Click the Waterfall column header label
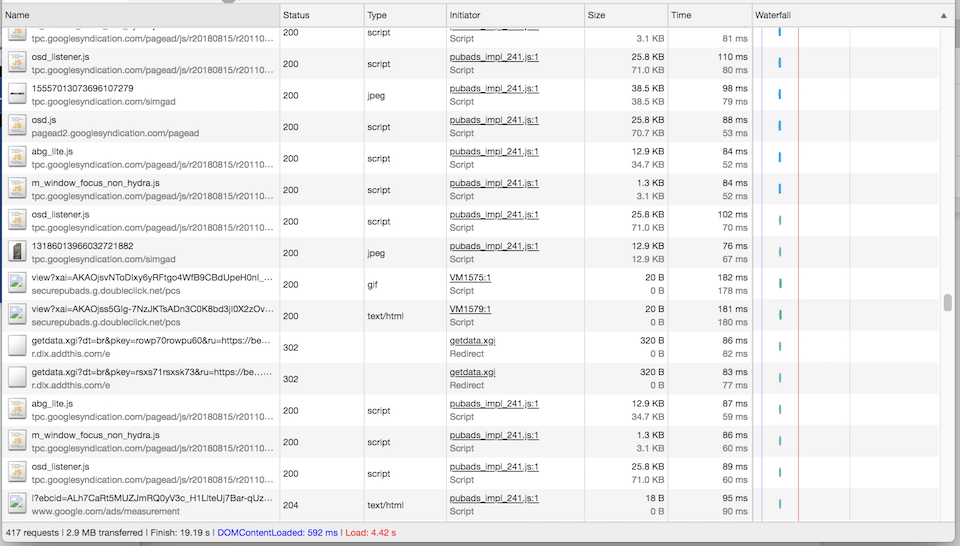 pyautogui.click(x=773, y=15)
